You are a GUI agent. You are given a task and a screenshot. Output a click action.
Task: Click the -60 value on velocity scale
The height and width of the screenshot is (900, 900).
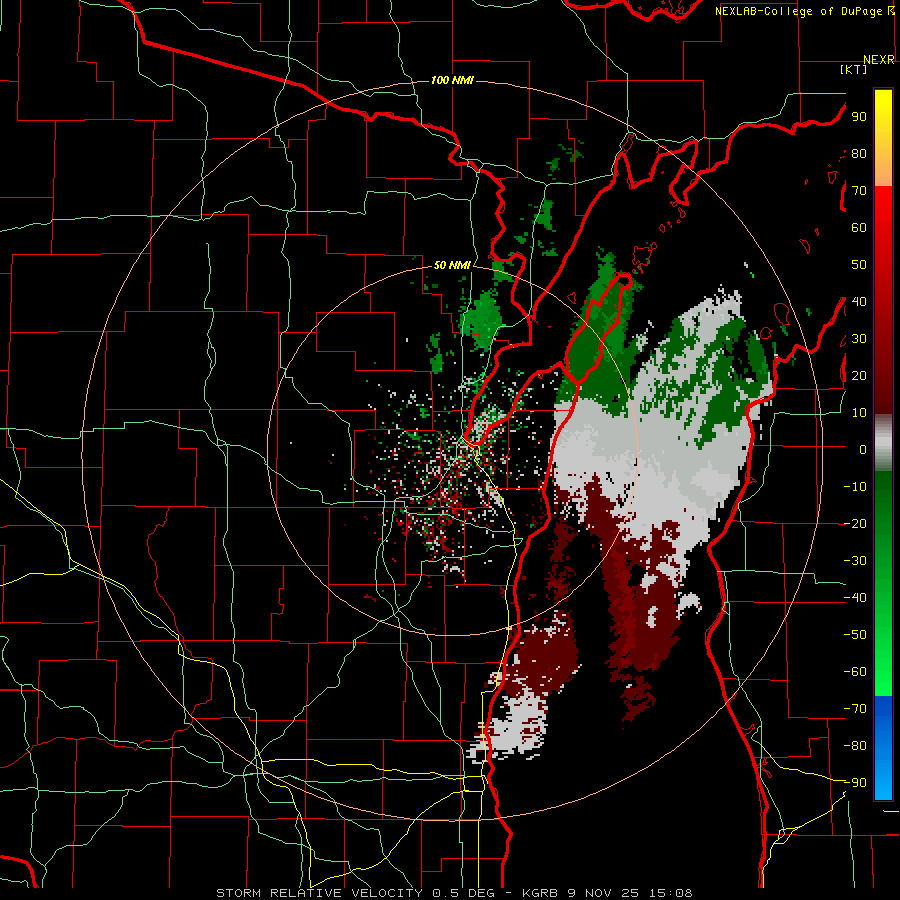[855, 672]
